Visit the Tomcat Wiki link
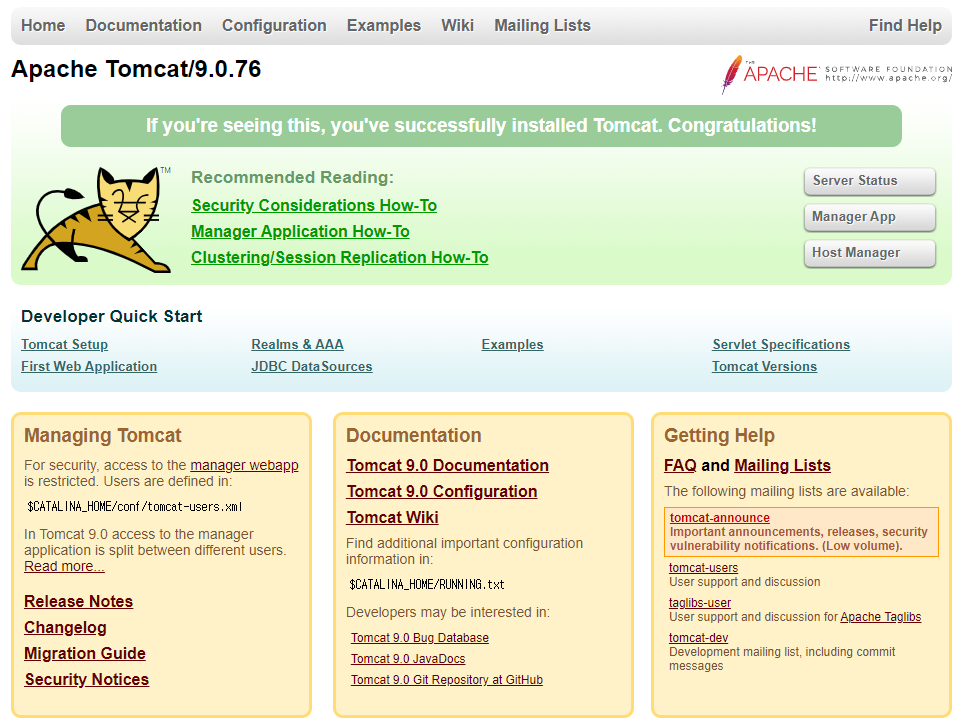Image resolution: width=958 pixels, height=718 pixels. [x=392, y=518]
